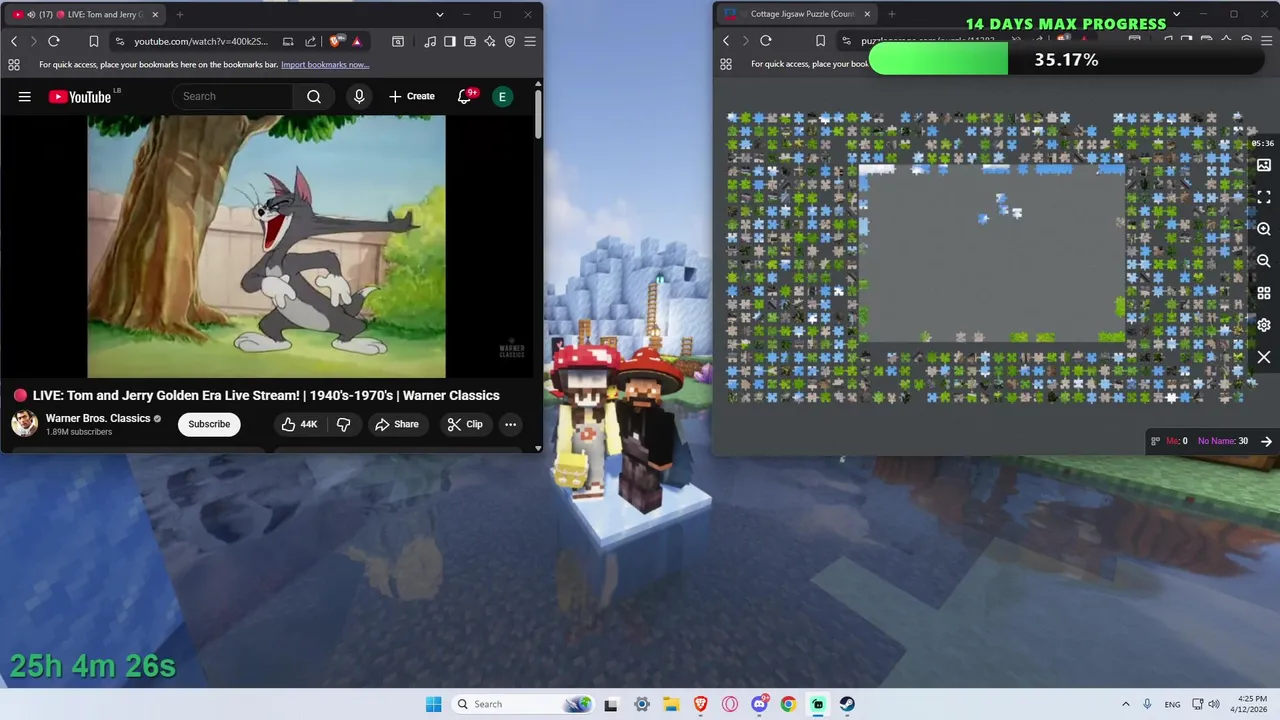
Task: Open the YouTube account avatar E
Action: click(502, 96)
